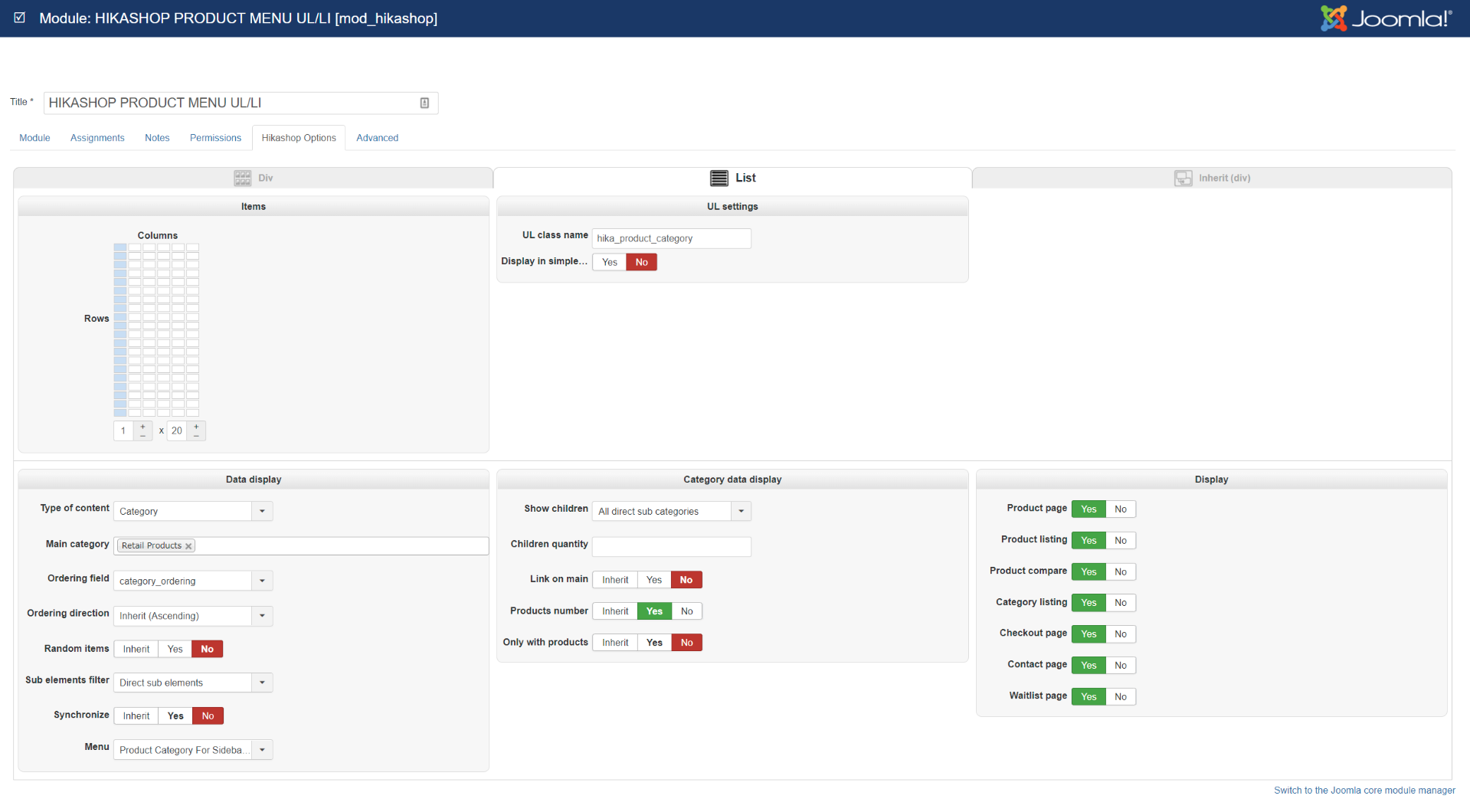The image size is (1470, 812).
Task: Click the Joomla! logo
Action: [1385, 18]
